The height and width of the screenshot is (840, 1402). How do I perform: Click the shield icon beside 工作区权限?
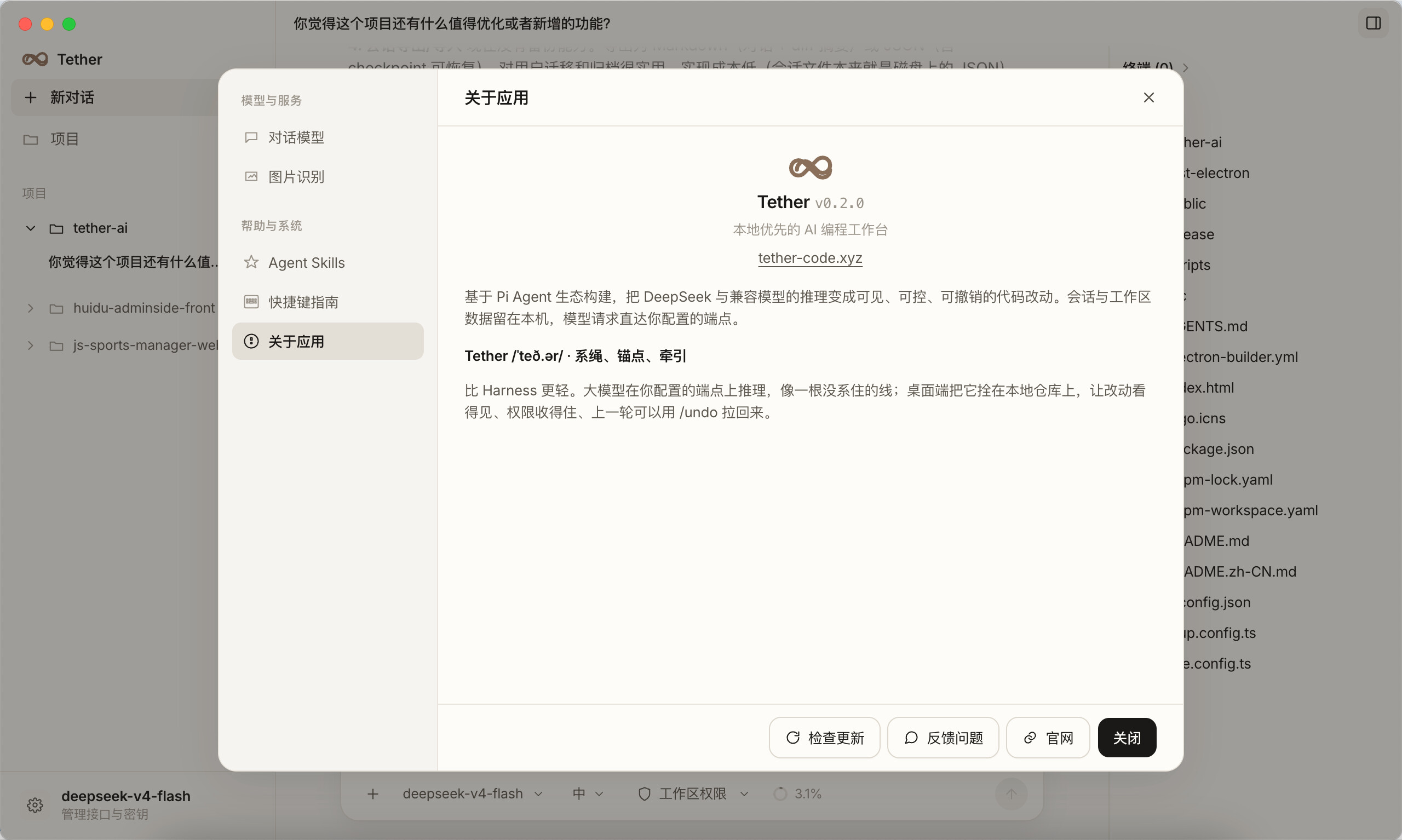pos(644,794)
